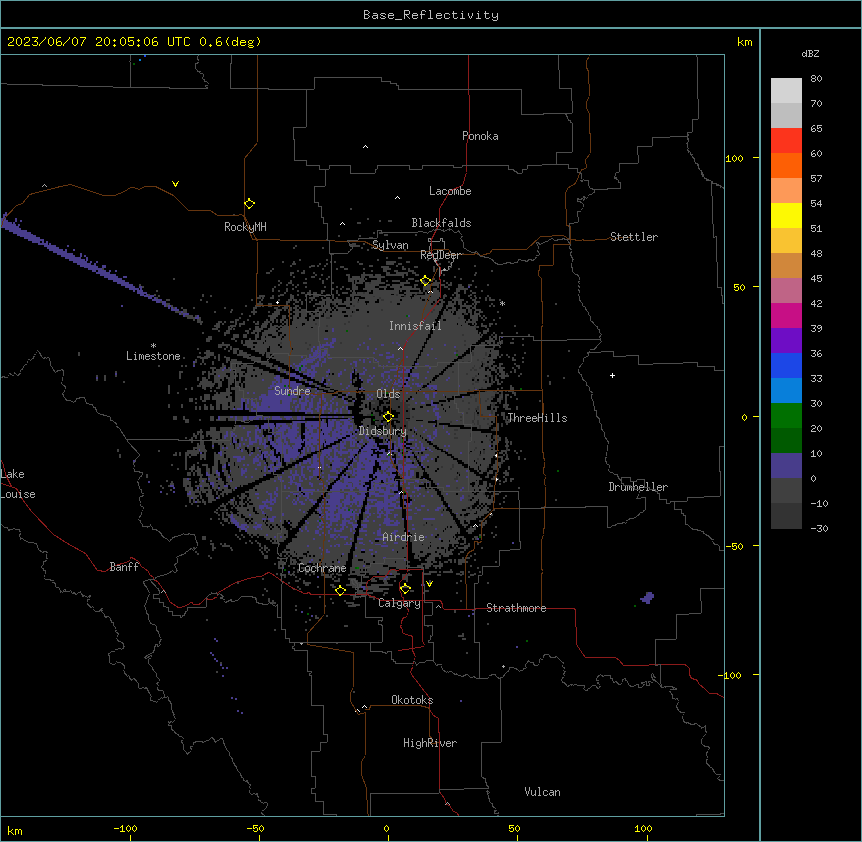Click the Innisfail city label
Screen dimensions: 862x842
[415, 326]
